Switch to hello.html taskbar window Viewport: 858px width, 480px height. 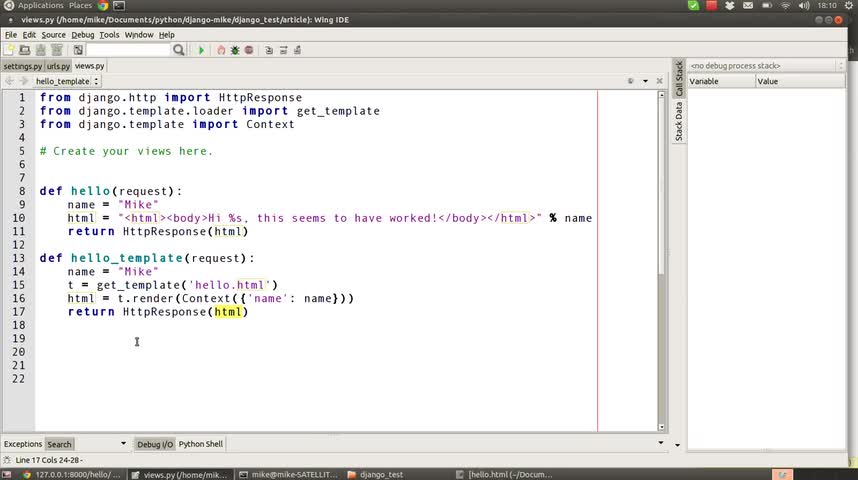(504, 474)
